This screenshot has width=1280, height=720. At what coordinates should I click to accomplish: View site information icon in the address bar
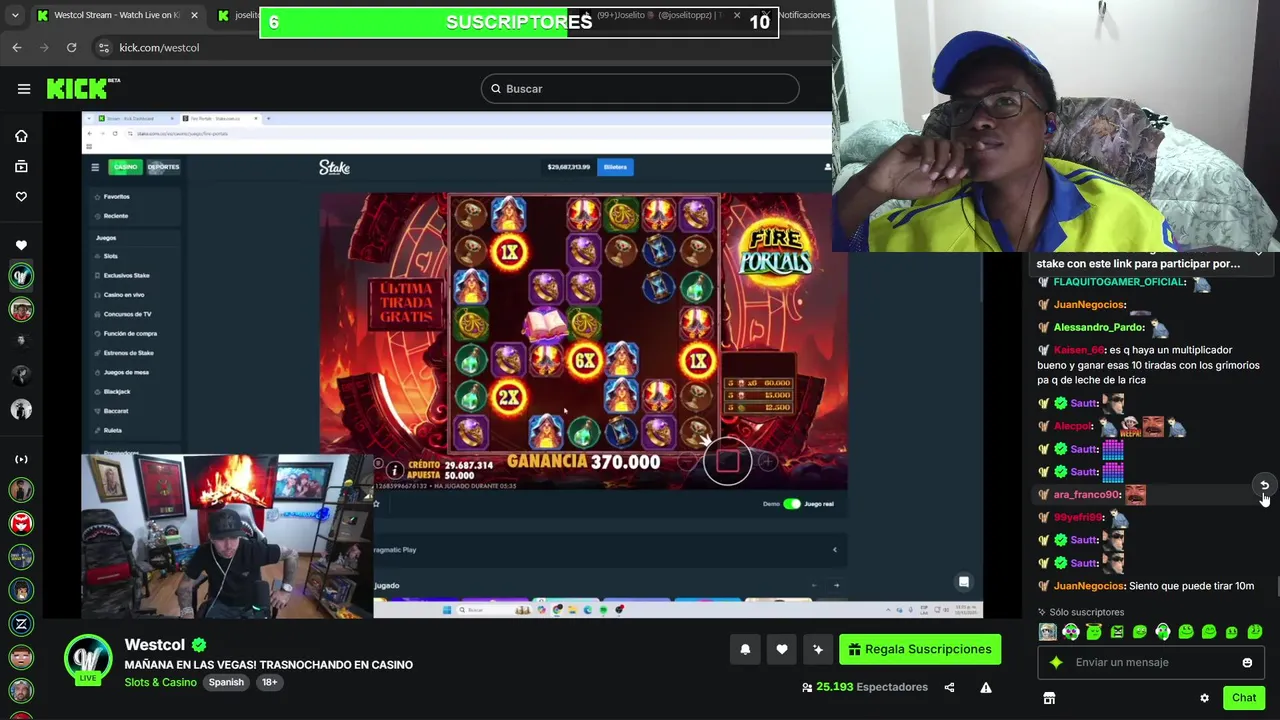pos(104,47)
